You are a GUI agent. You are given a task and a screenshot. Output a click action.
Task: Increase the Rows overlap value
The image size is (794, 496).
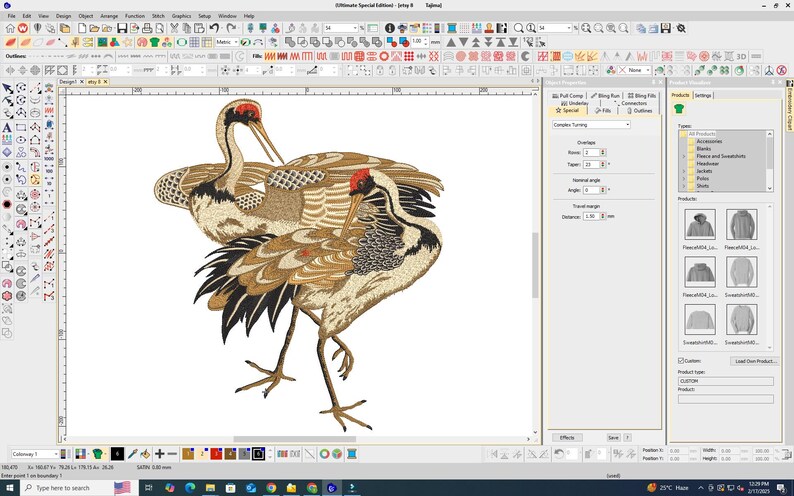tap(603, 150)
